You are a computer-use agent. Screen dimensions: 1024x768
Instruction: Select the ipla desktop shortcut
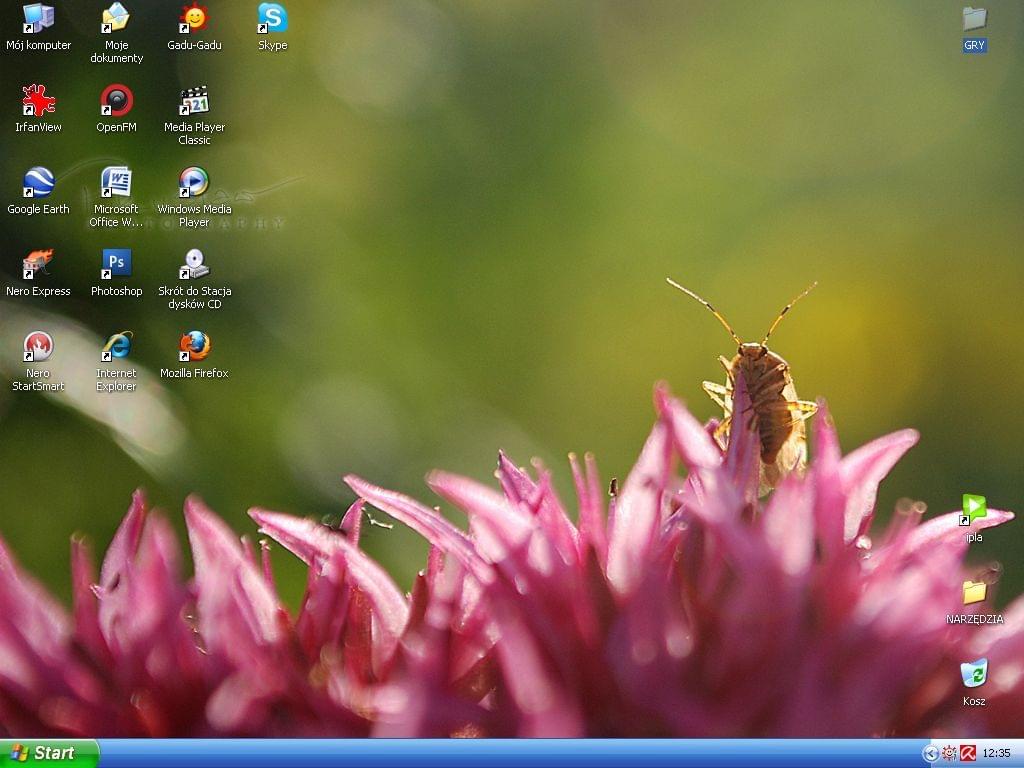(x=974, y=510)
